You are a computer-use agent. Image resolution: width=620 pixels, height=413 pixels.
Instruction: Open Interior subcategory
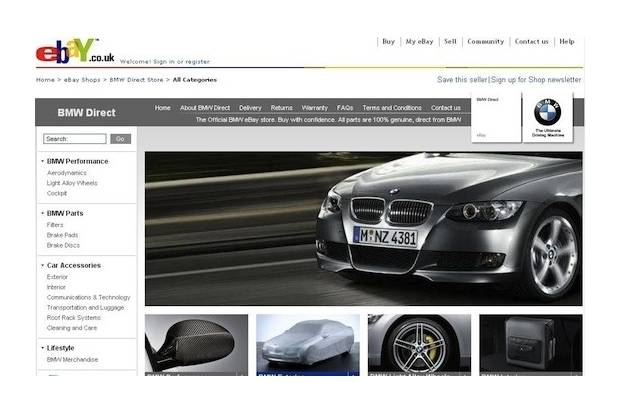pyautogui.click(x=56, y=287)
